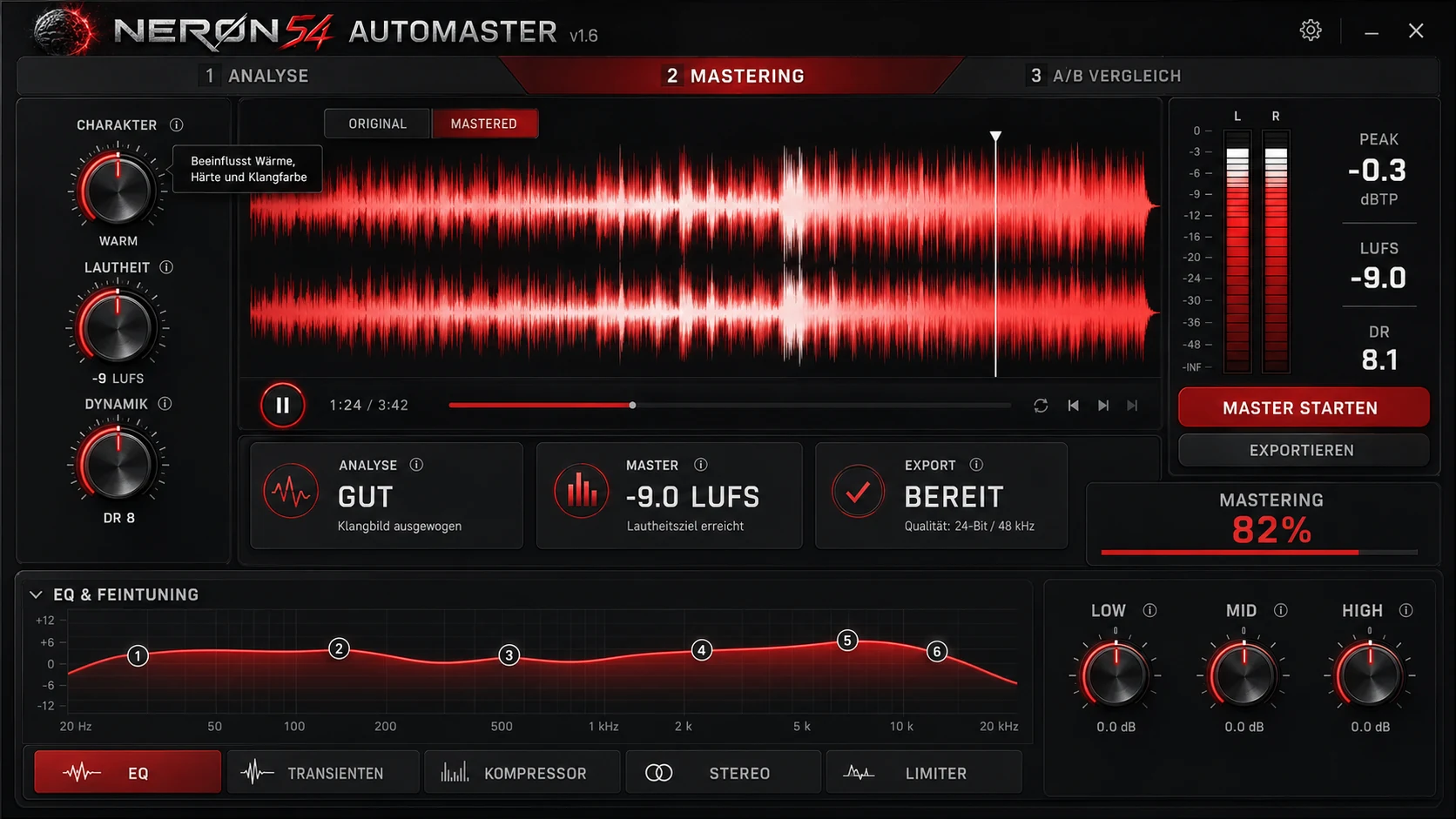Skip to previous track start
Image resolution: width=1456 pixels, height=819 pixels.
click(1073, 406)
